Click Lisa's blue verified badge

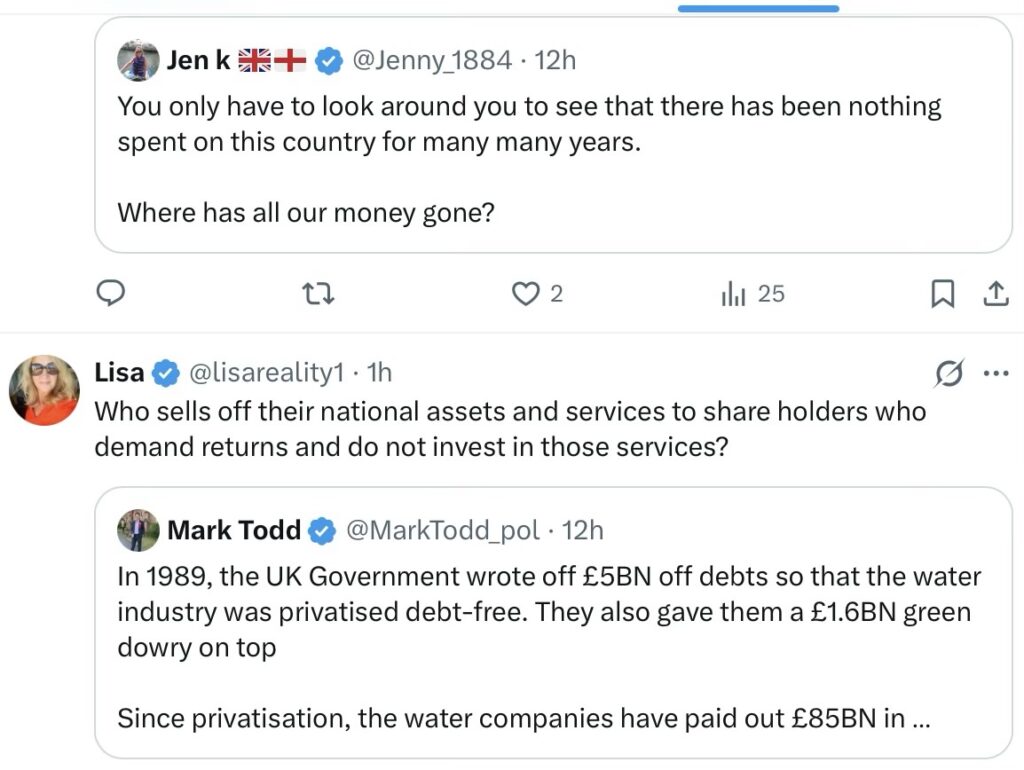[x=162, y=373]
